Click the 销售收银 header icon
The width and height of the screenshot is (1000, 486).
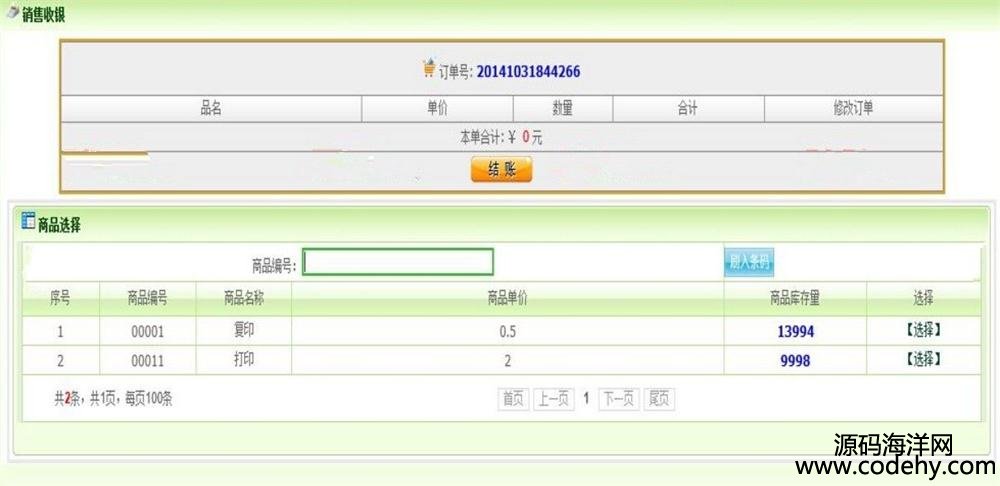[x=12, y=12]
